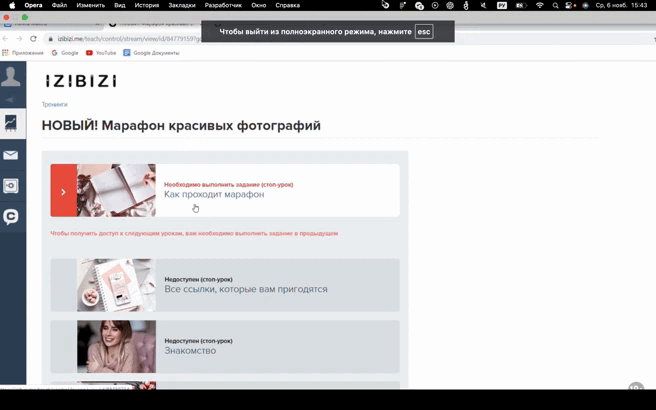Click the padlock icon in the address bar
This screenshot has width=656, height=410.
click(51, 39)
